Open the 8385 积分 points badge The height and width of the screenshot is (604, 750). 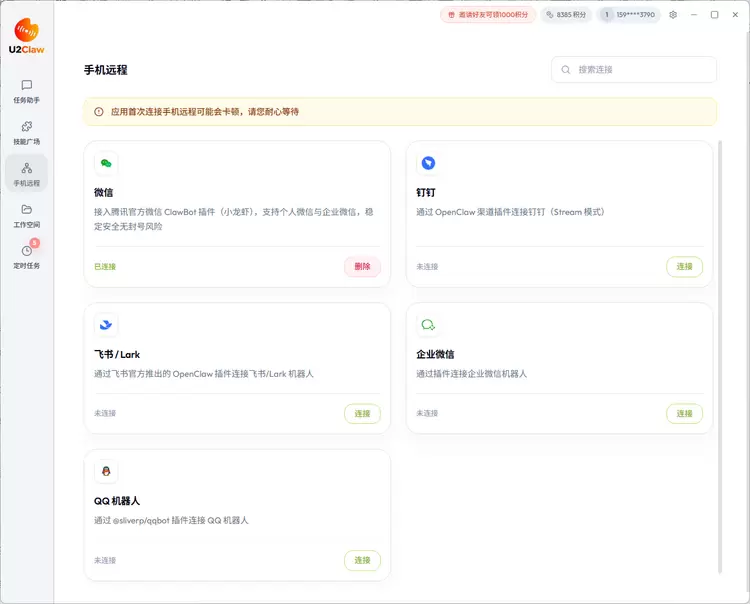point(566,15)
